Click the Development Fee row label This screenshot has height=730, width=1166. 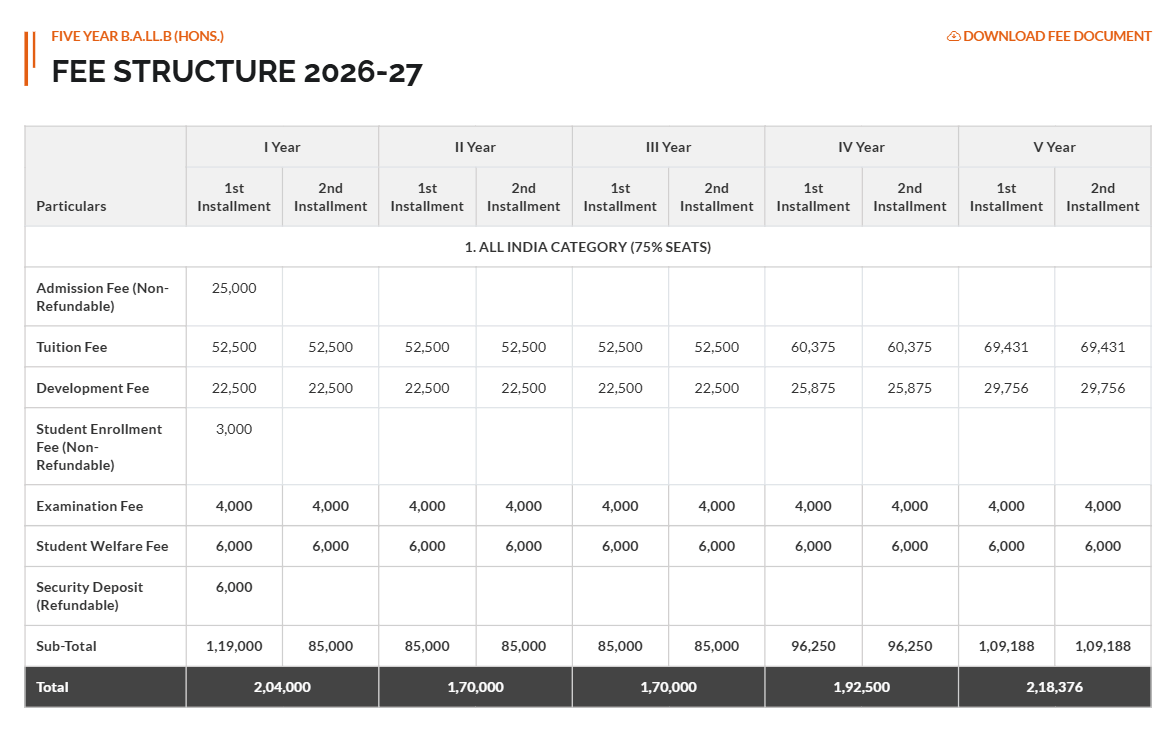point(91,387)
